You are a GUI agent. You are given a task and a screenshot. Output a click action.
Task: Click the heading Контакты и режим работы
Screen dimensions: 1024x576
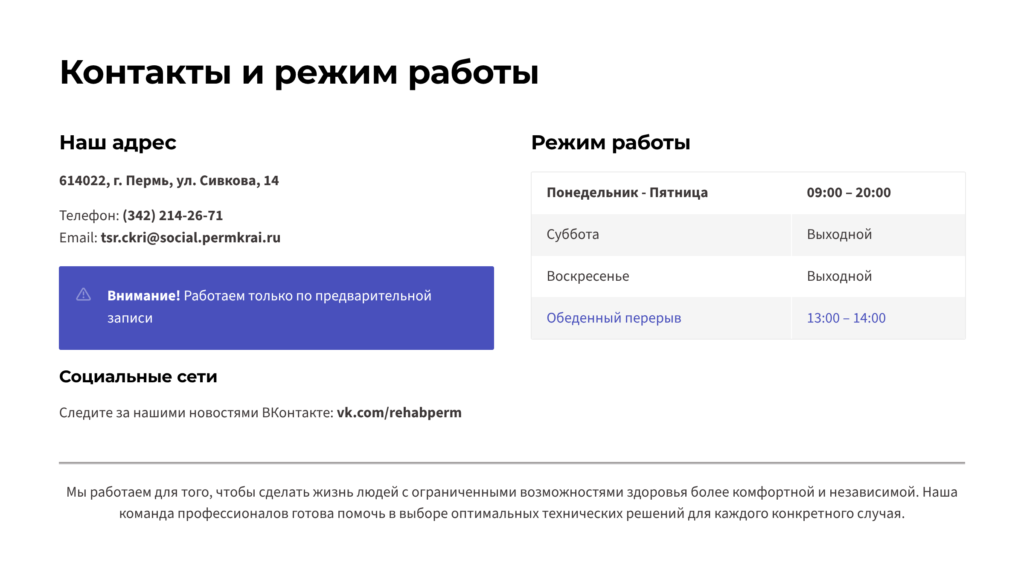[x=299, y=72]
